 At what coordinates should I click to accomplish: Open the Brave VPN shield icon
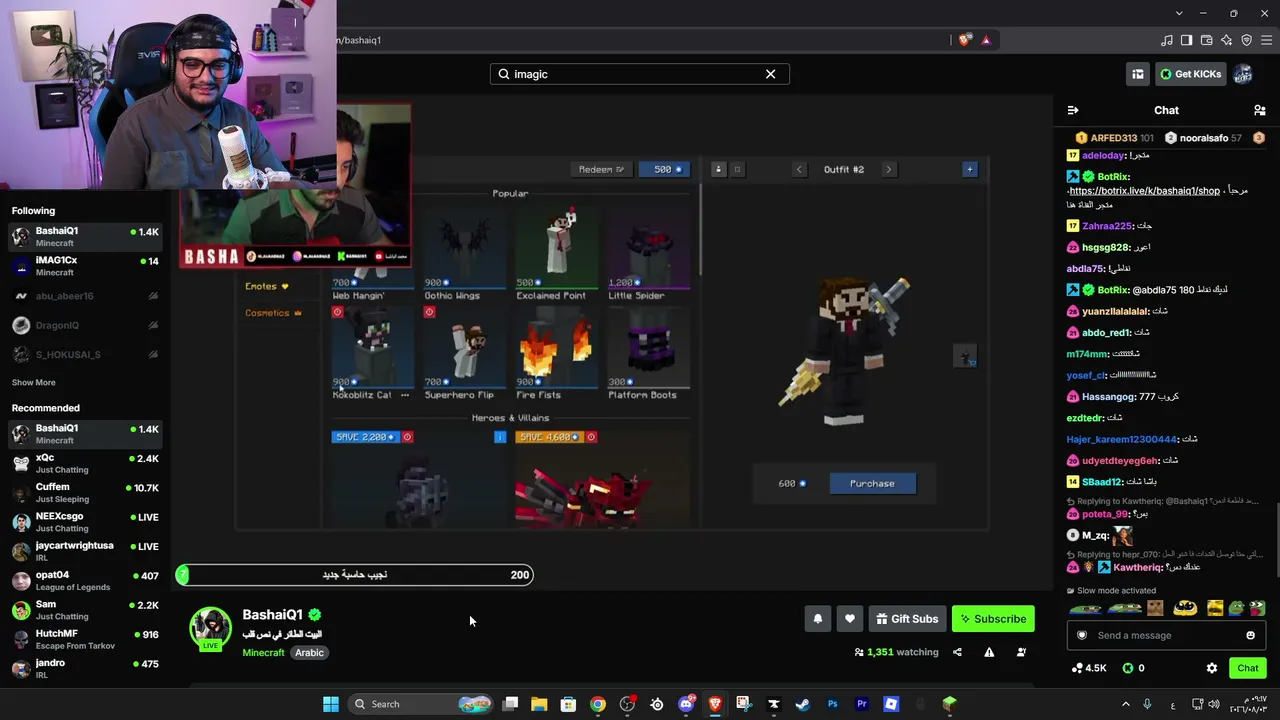click(x=1247, y=40)
